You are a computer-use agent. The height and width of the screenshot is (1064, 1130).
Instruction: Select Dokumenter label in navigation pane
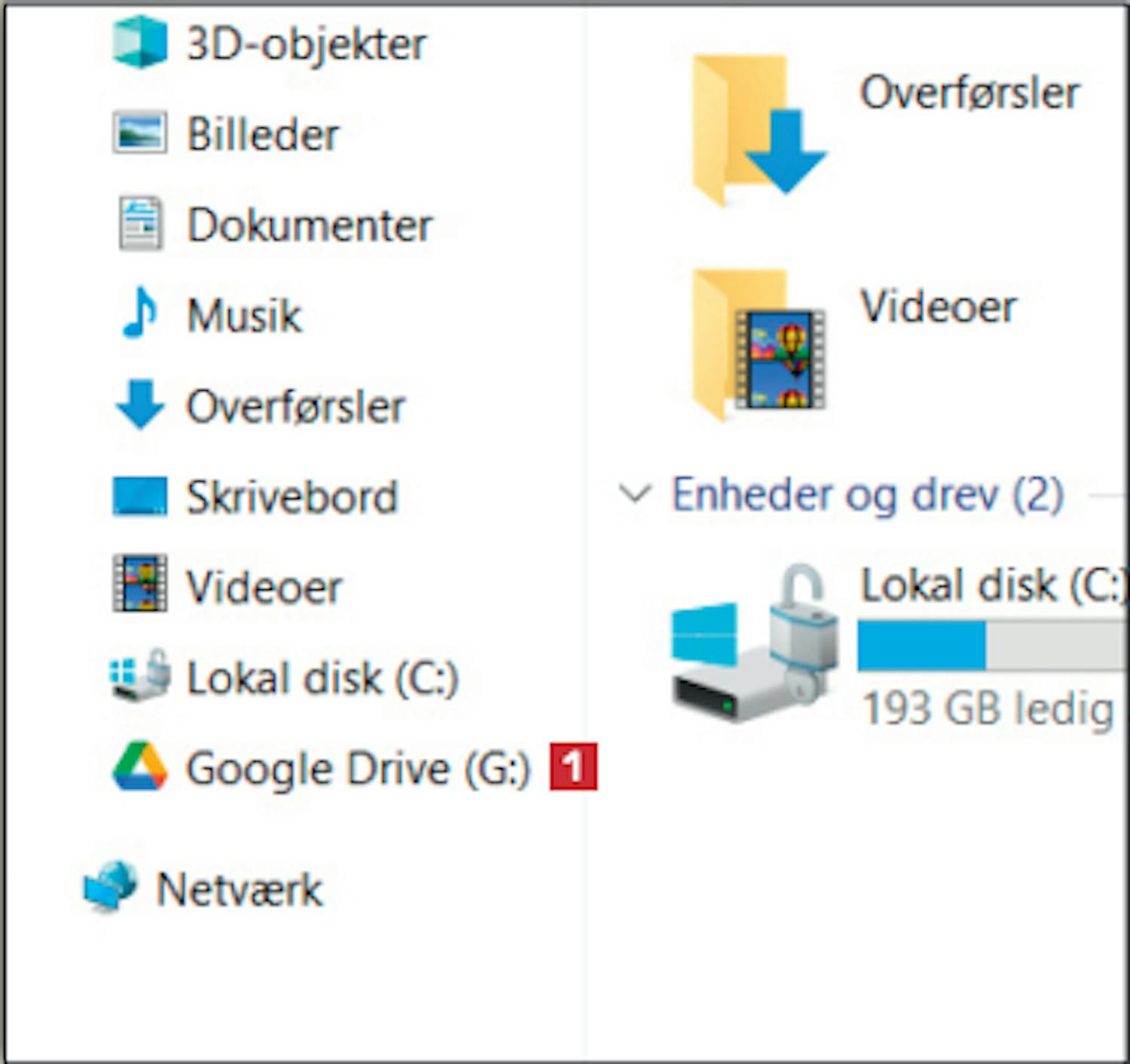click(x=310, y=225)
